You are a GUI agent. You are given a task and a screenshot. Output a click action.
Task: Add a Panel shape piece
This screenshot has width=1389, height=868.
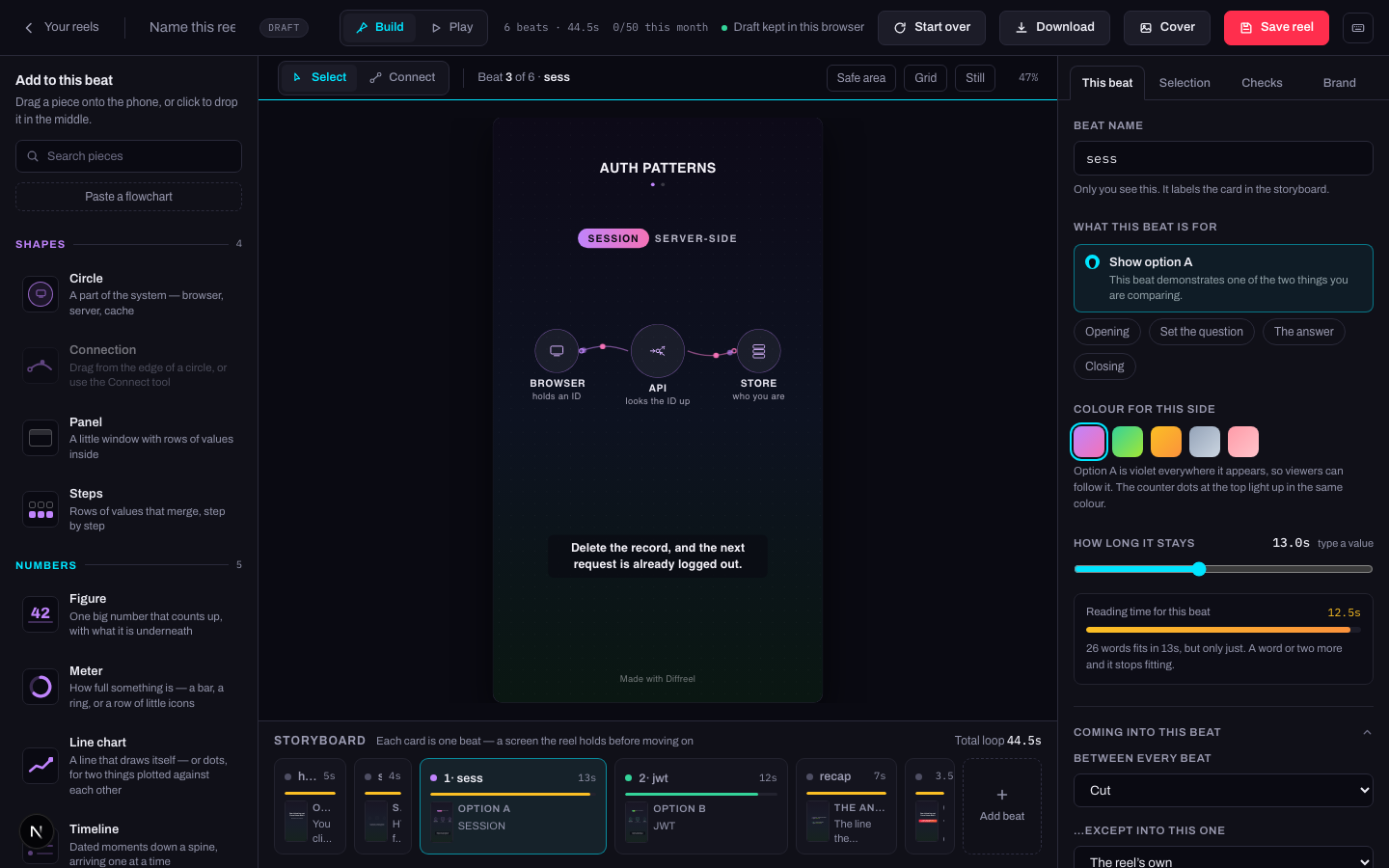tap(128, 438)
